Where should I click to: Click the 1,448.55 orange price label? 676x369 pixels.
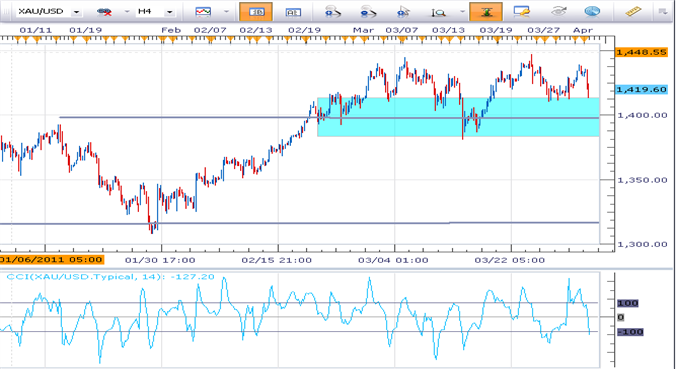pos(641,52)
